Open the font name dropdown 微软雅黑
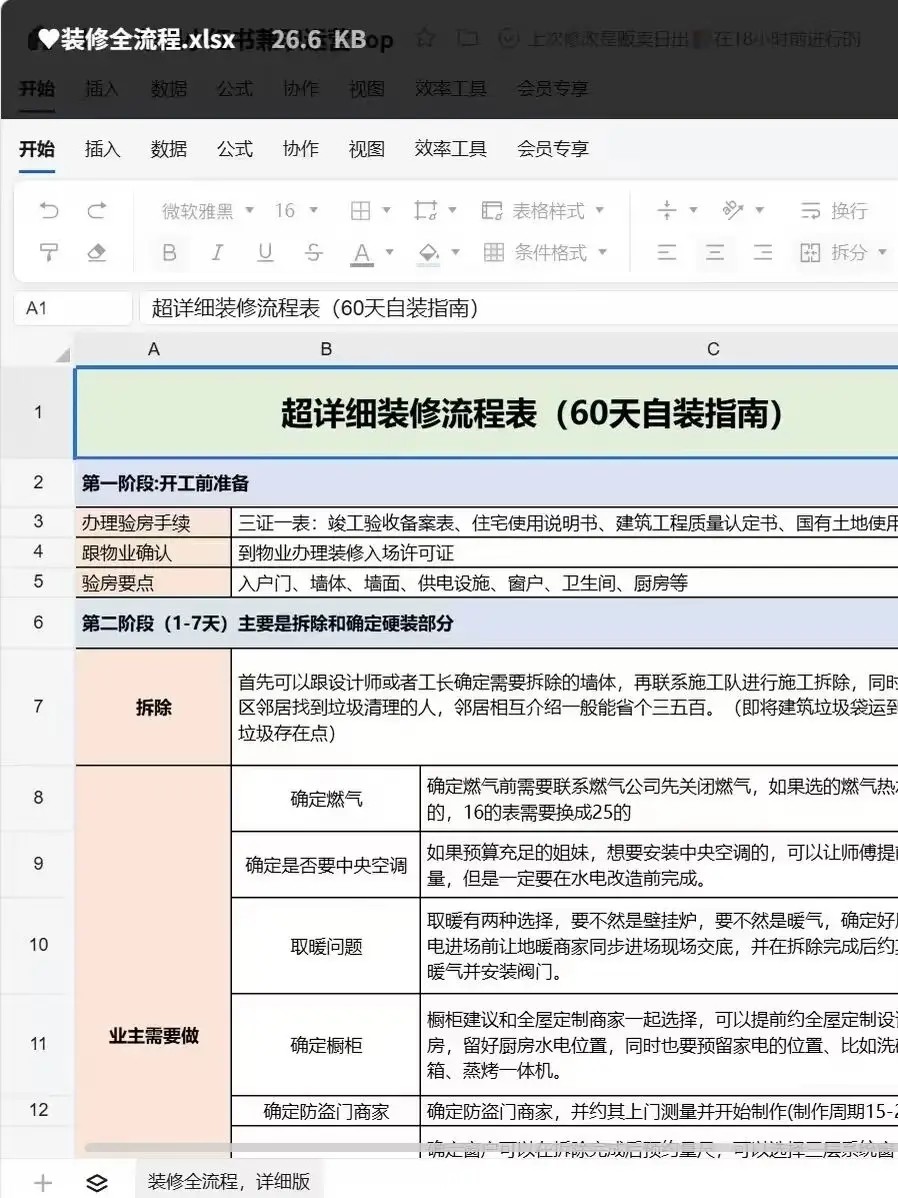 (x=207, y=210)
